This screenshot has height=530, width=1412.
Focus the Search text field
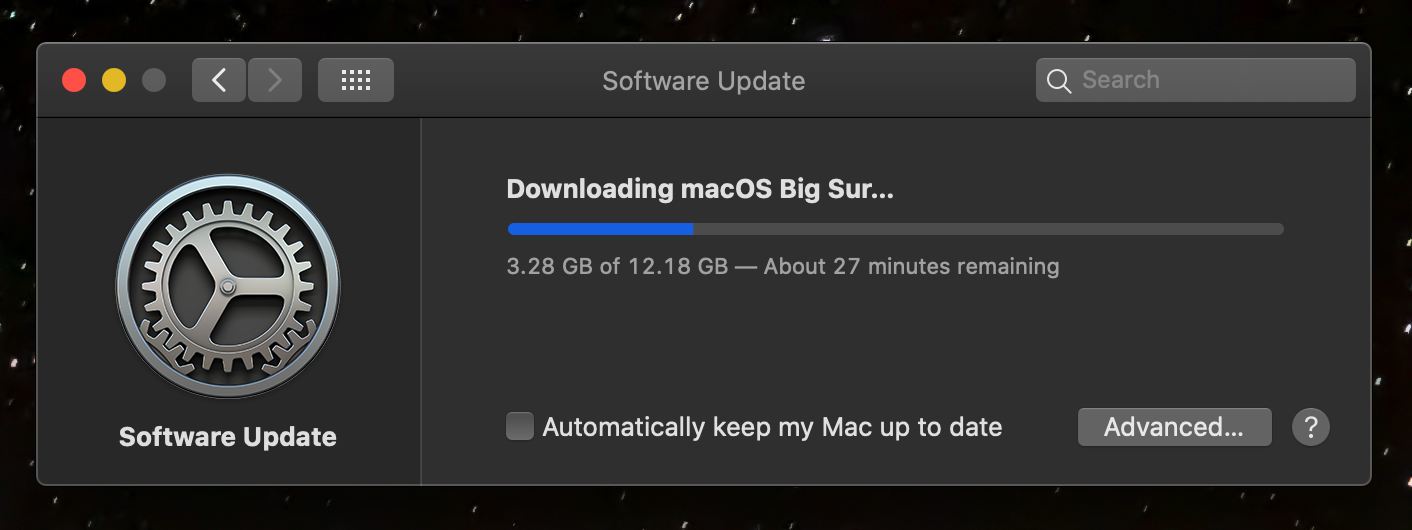1196,80
